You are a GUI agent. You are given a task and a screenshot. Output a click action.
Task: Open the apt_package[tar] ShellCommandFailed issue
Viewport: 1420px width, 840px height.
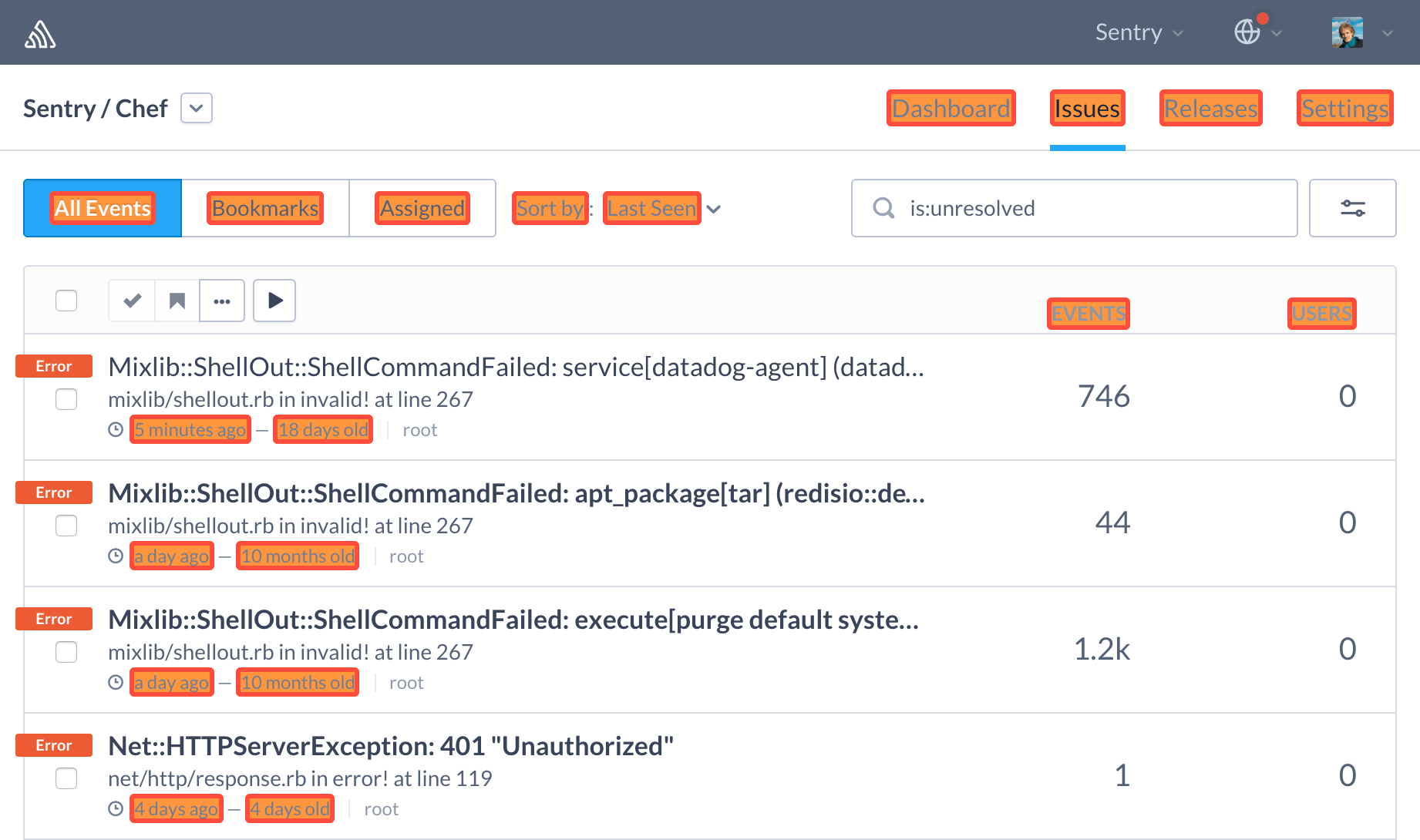pyautogui.click(x=517, y=493)
